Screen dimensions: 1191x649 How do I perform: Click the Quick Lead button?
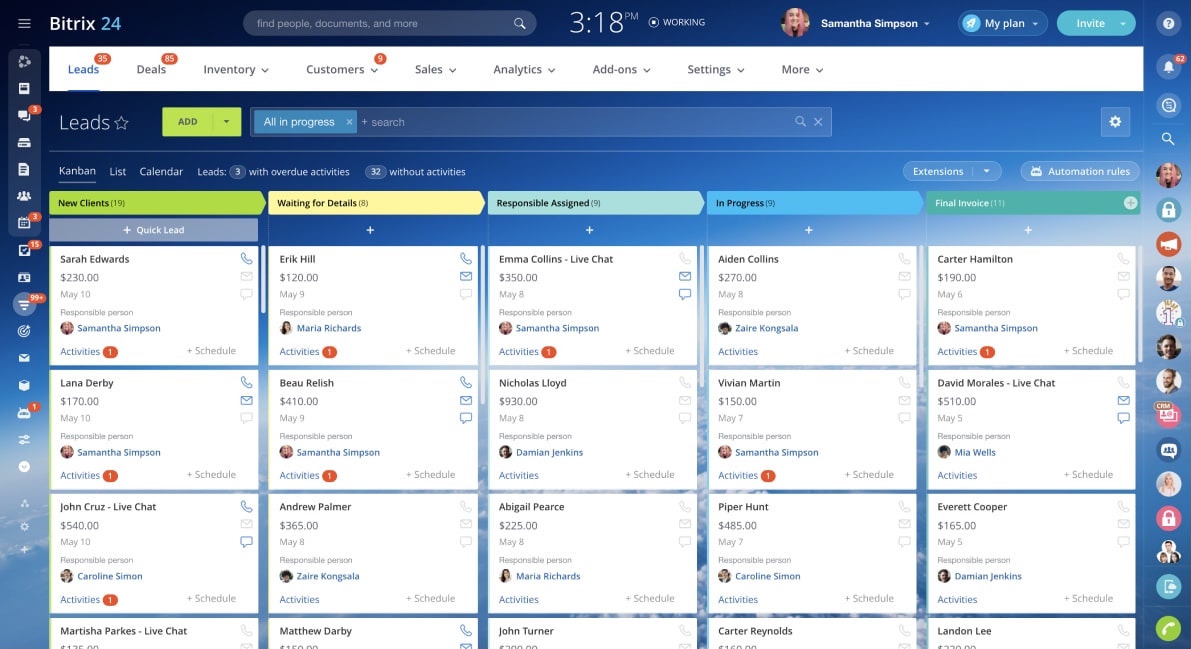pos(153,230)
